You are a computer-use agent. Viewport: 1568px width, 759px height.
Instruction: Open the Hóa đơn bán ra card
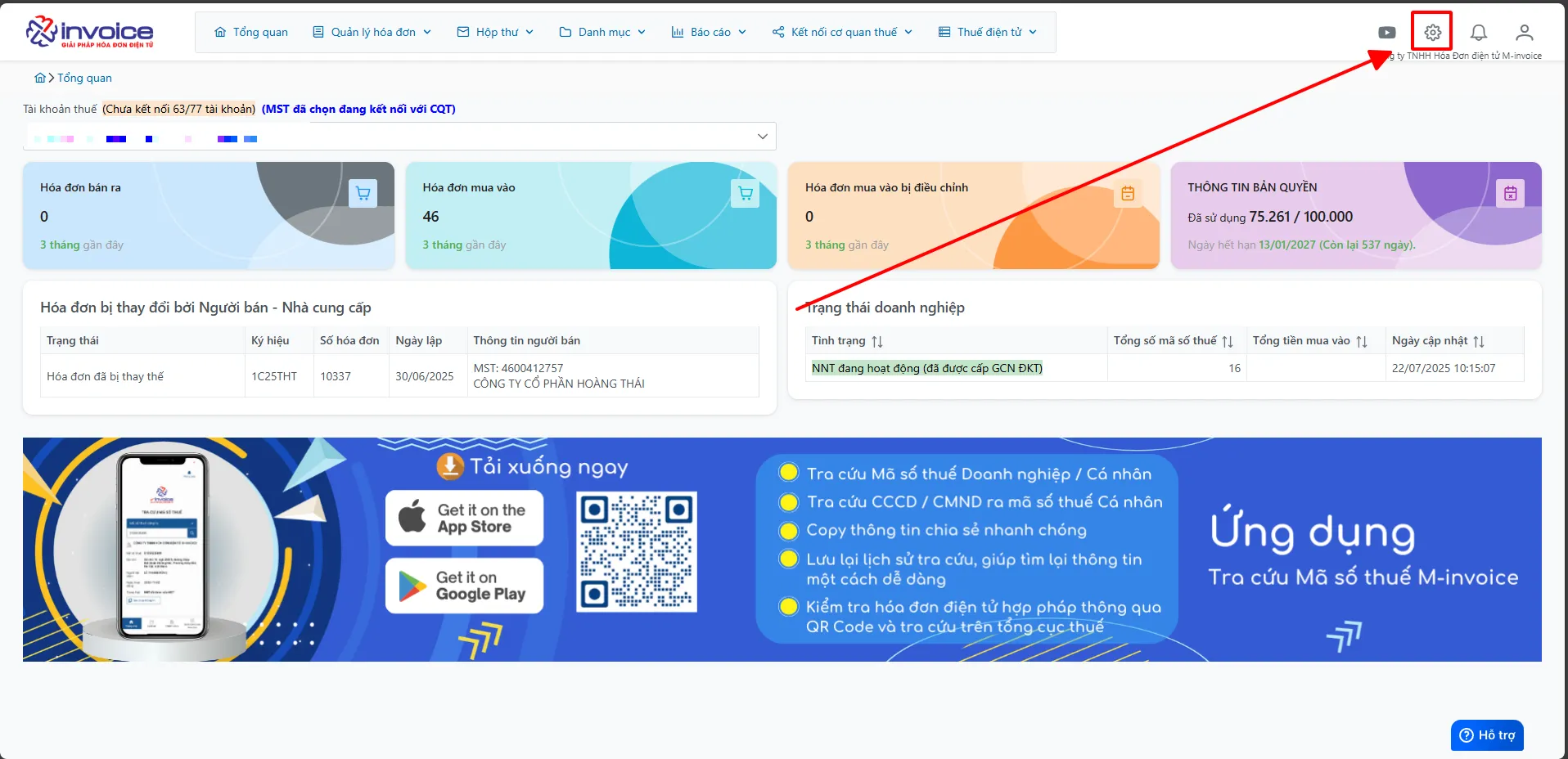tap(209, 216)
